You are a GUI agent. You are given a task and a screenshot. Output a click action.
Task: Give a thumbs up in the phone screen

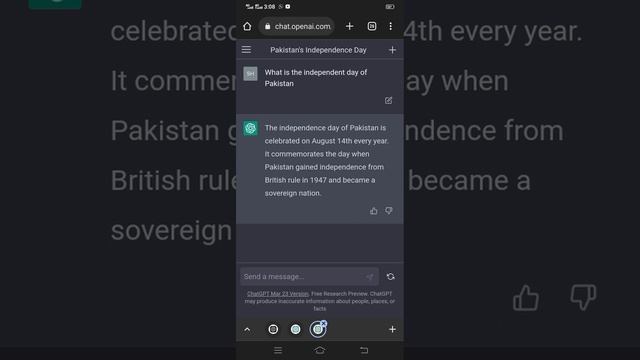pyautogui.click(x=373, y=211)
